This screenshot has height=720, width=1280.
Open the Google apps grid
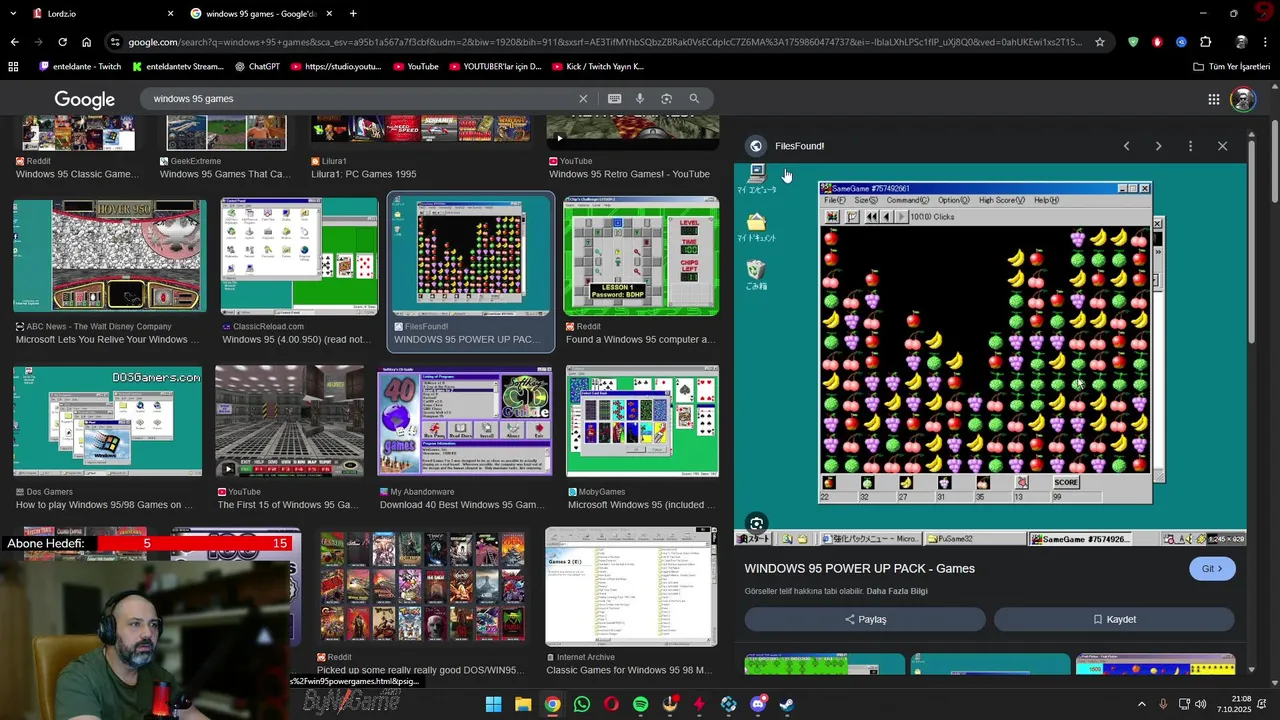pos(1213,99)
